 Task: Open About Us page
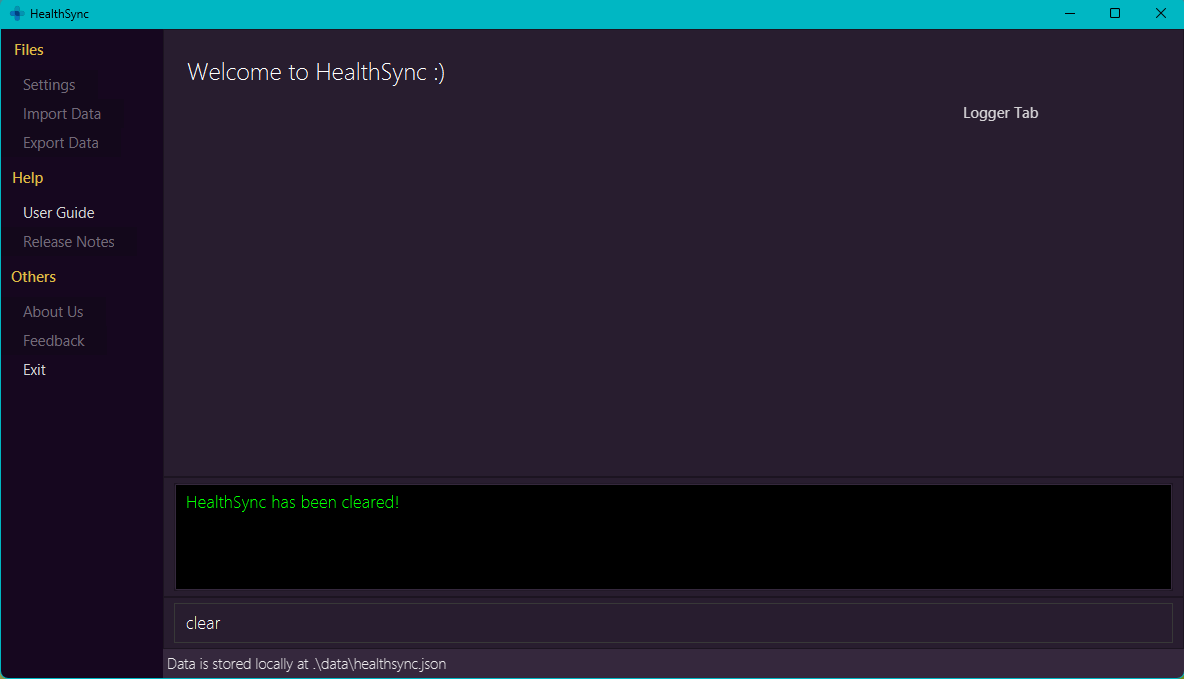[53, 312]
